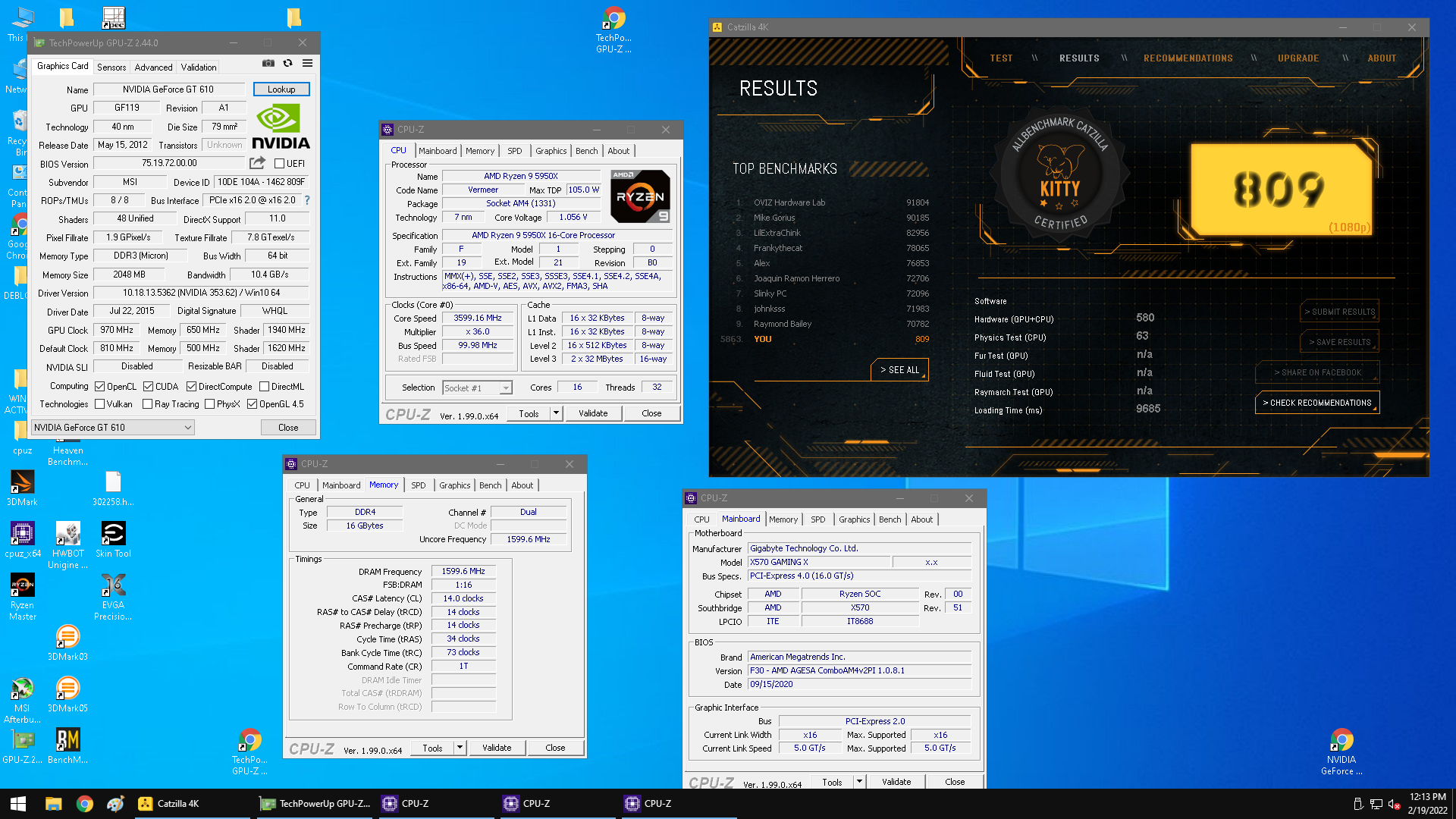Screen dimensions: 1456x819
Task: Toggle Ray Tracing checkbox
Action: coord(147,404)
